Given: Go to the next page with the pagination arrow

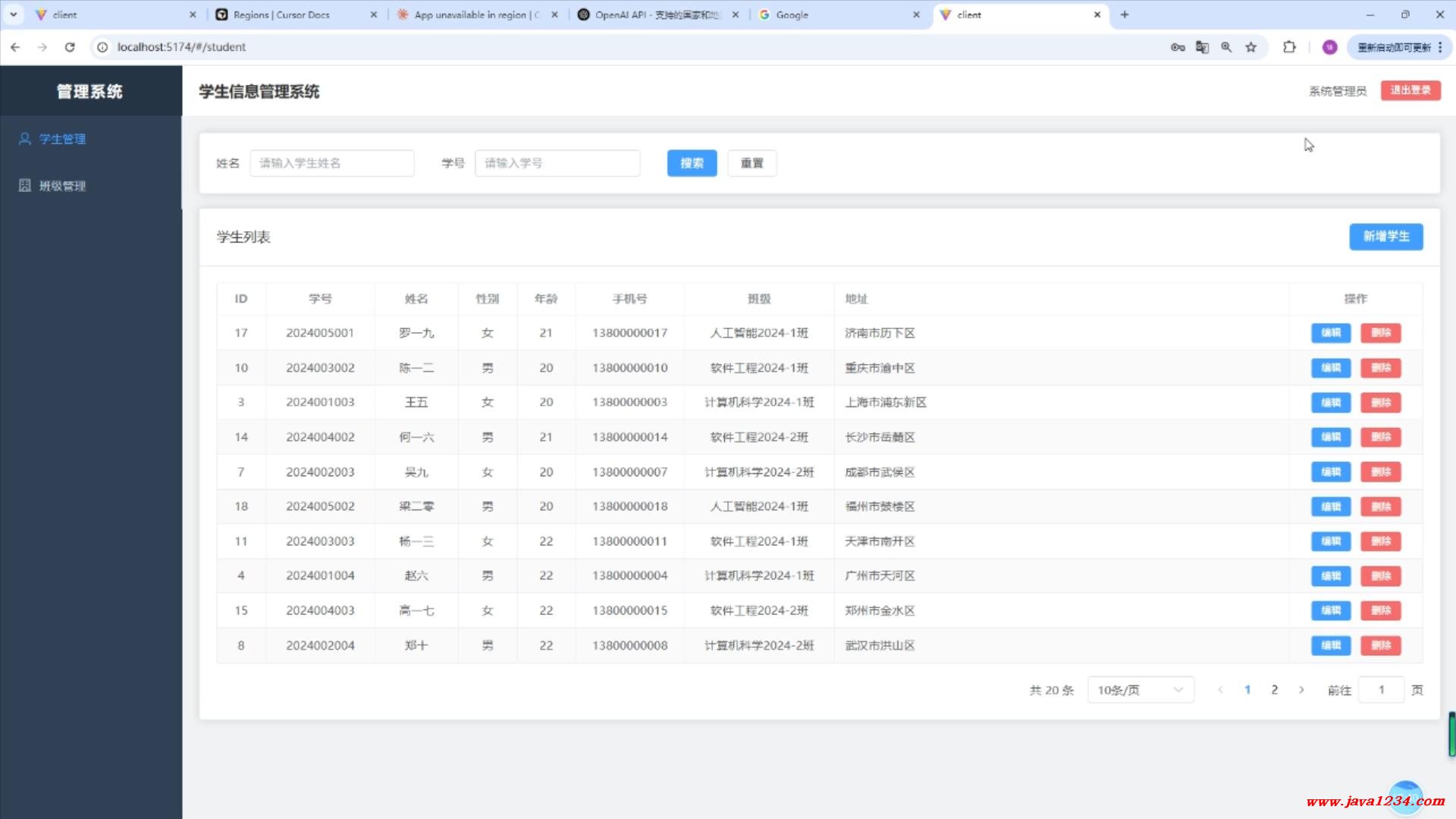Looking at the screenshot, I should tap(1301, 690).
